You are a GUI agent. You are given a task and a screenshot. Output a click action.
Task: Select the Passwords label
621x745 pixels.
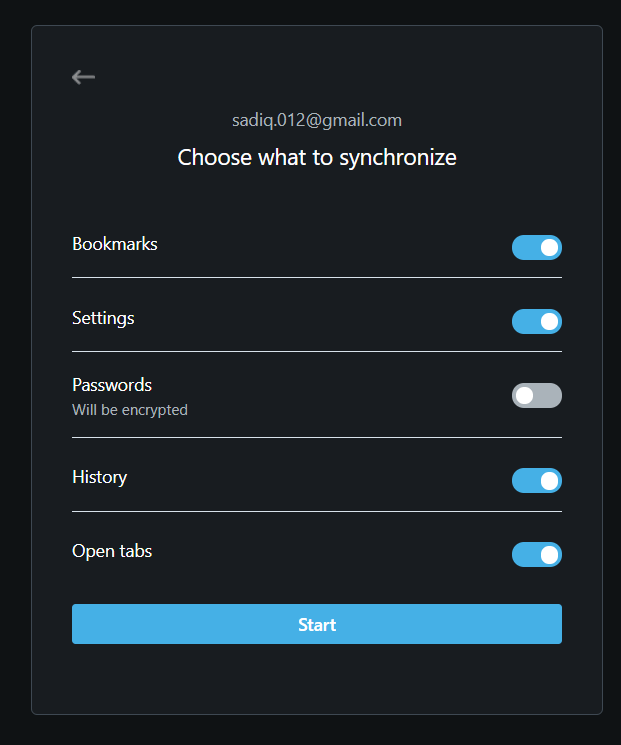pos(112,385)
